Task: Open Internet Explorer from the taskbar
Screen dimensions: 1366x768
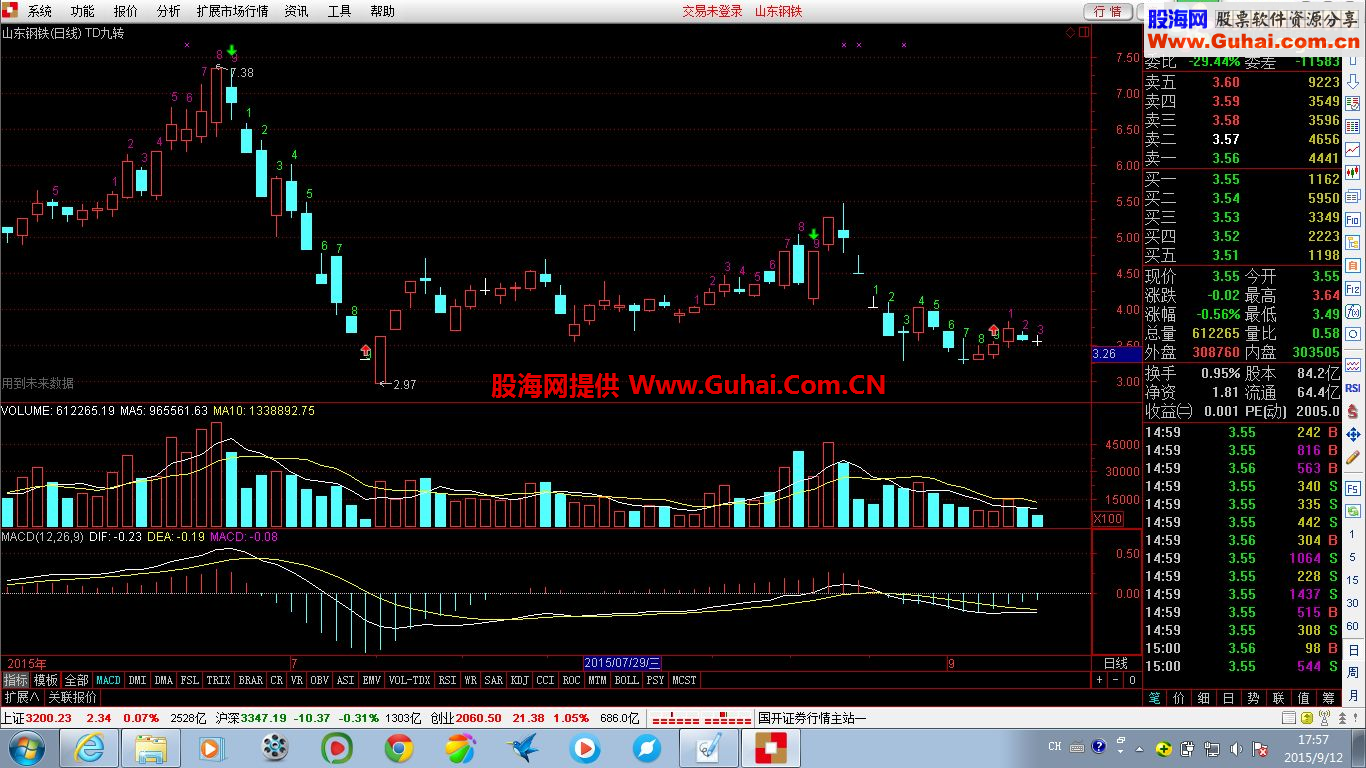Action: (x=90, y=748)
